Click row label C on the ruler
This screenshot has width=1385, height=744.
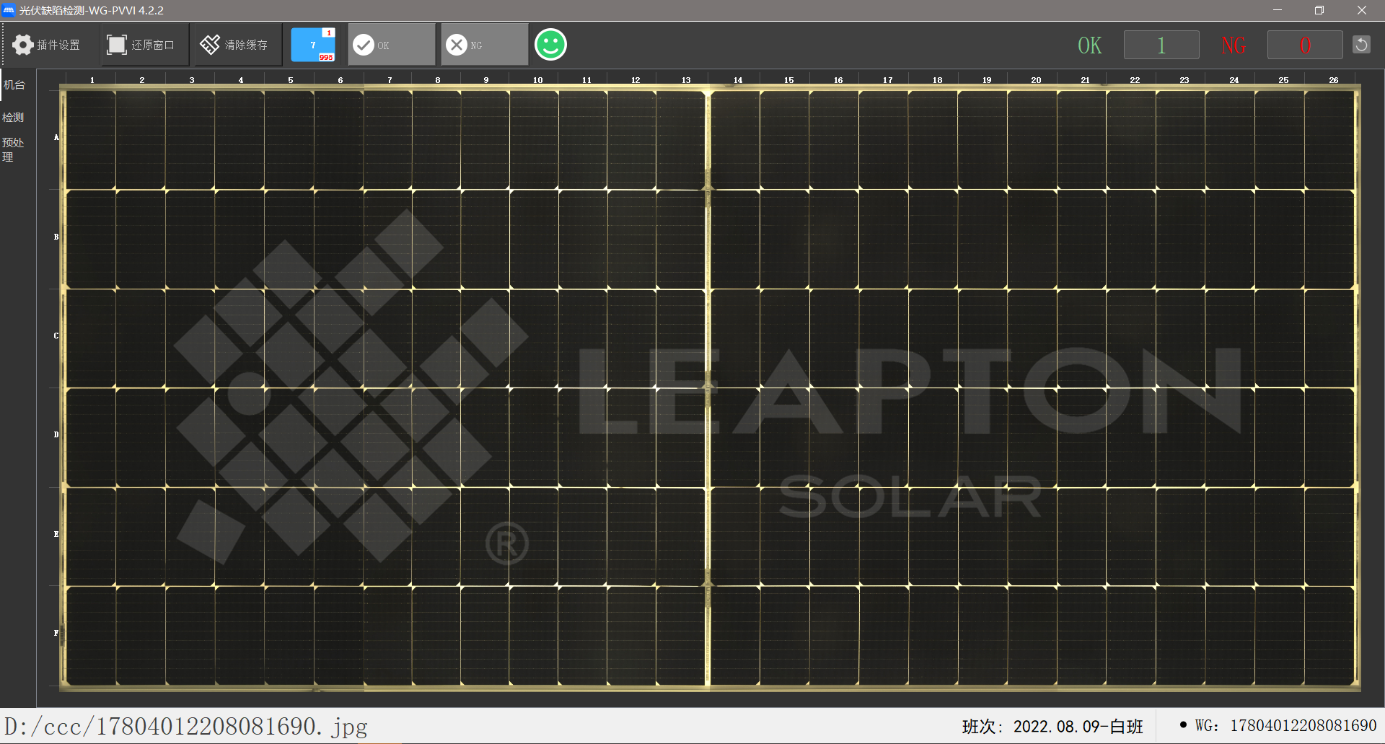pos(56,336)
